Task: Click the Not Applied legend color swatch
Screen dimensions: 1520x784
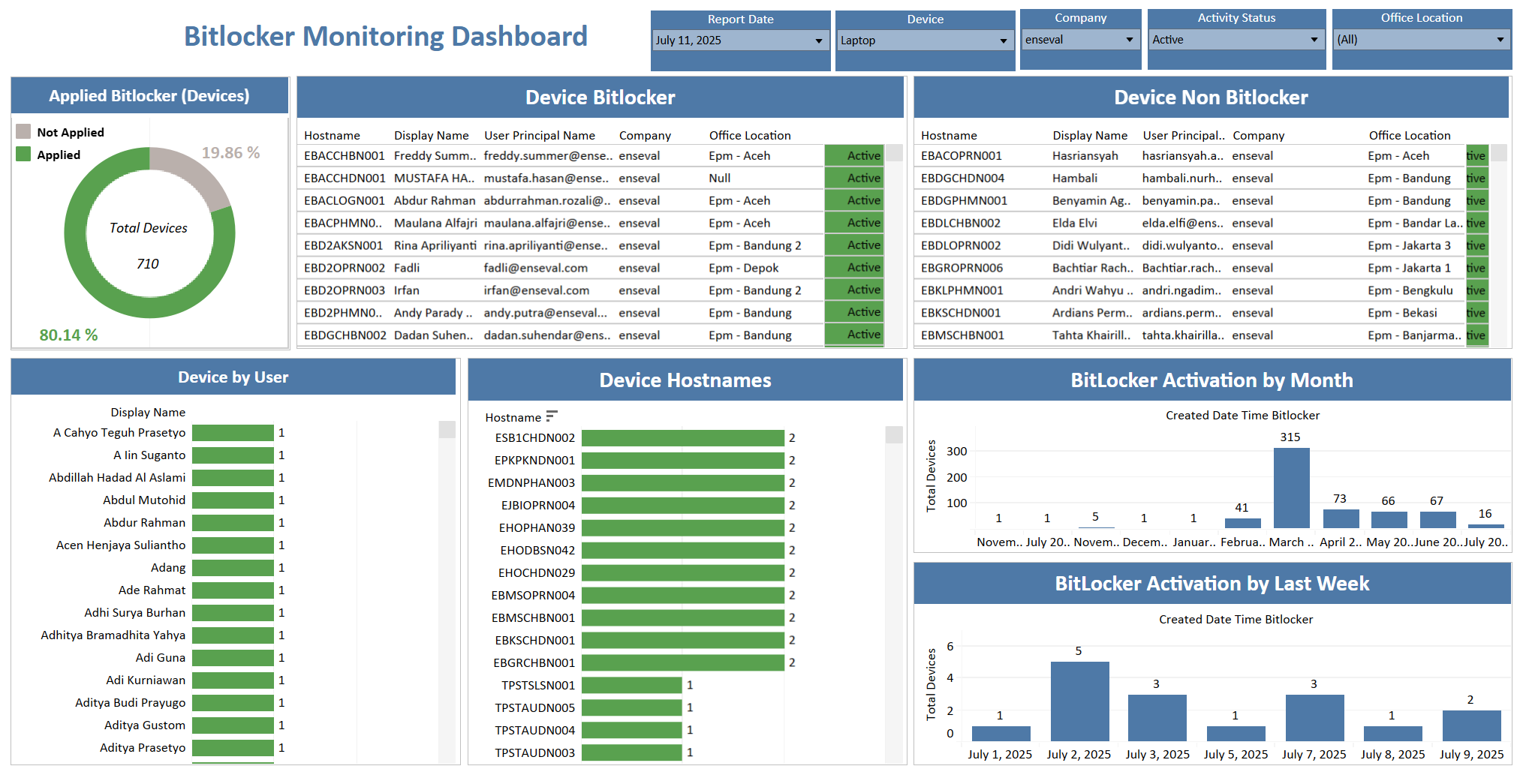Action: [x=23, y=132]
